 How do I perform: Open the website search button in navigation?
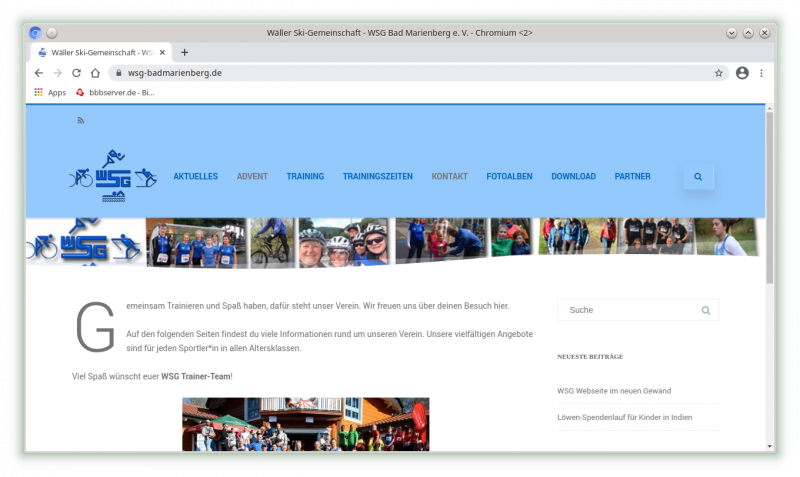[698, 177]
